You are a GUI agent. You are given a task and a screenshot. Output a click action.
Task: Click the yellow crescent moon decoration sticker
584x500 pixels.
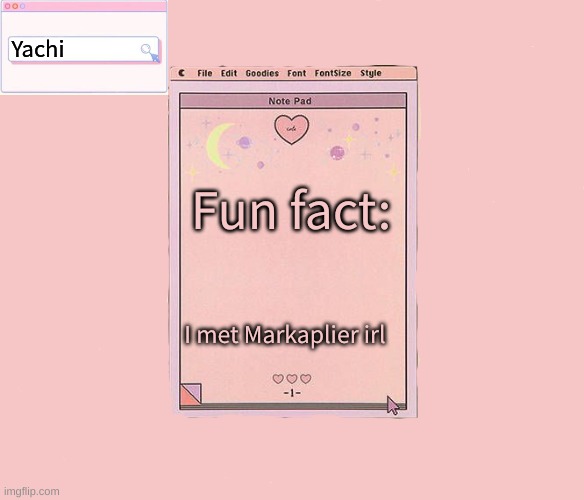[220, 146]
